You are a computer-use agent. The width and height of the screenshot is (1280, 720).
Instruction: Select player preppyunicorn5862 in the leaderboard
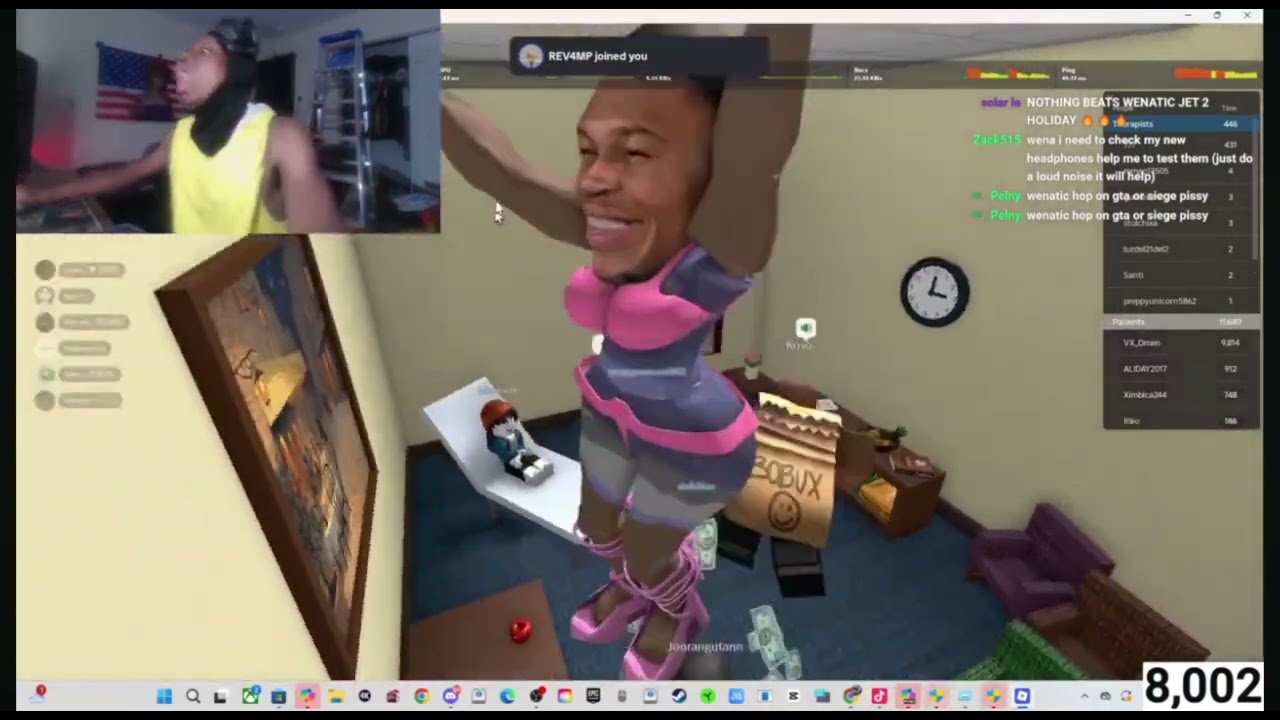click(x=1181, y=301)
